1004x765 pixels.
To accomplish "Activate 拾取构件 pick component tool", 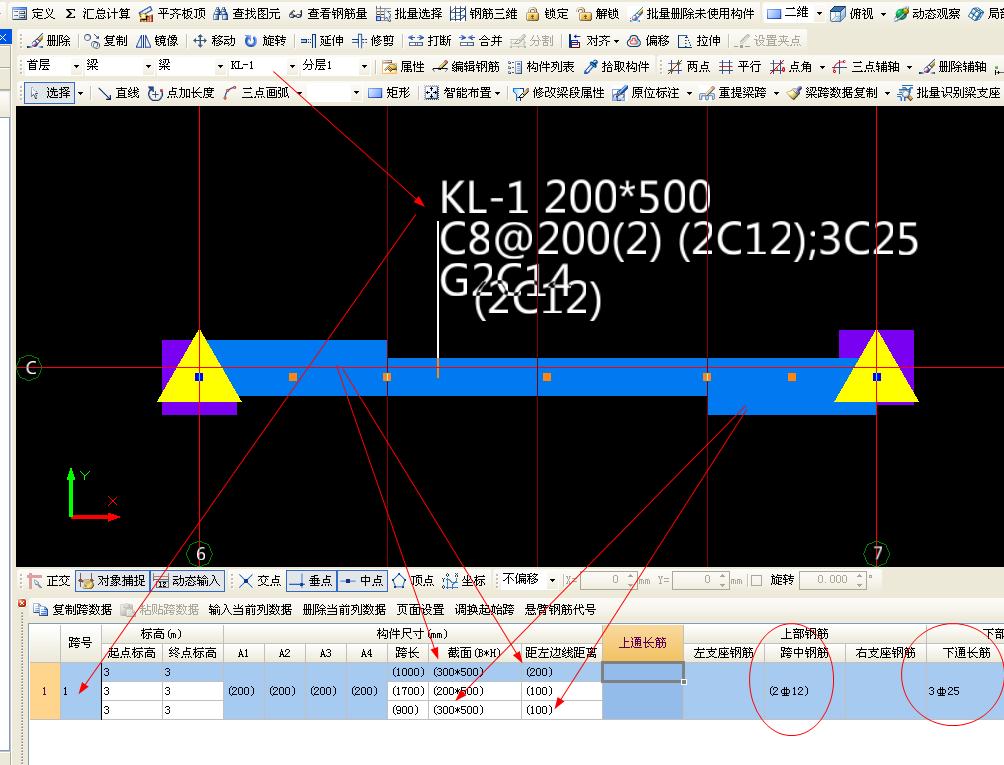I will pyautogui.click(x=616, y=67).
